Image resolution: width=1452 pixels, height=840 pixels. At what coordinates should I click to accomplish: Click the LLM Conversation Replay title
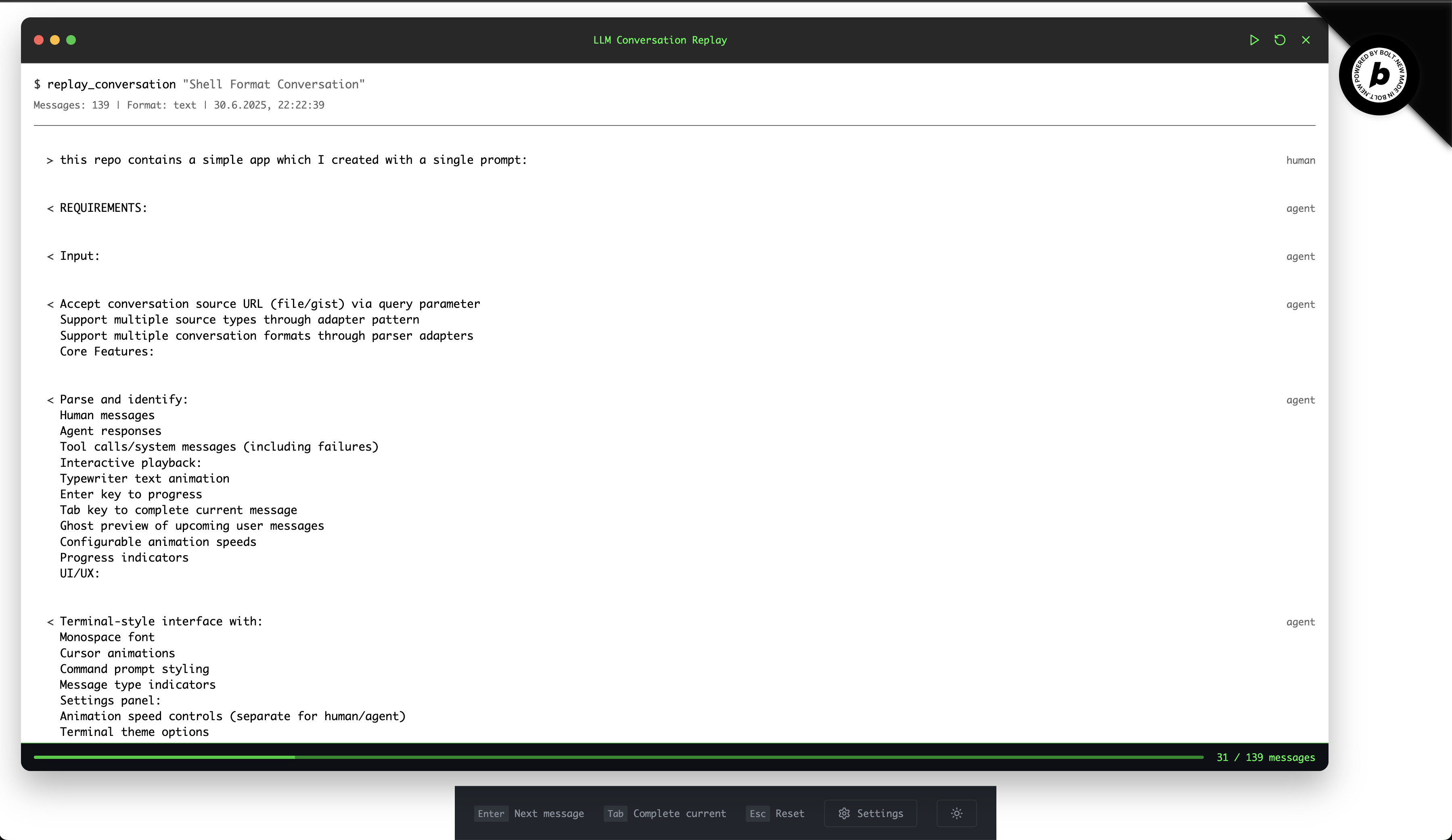pyautogui.click(x=660, y=40)
